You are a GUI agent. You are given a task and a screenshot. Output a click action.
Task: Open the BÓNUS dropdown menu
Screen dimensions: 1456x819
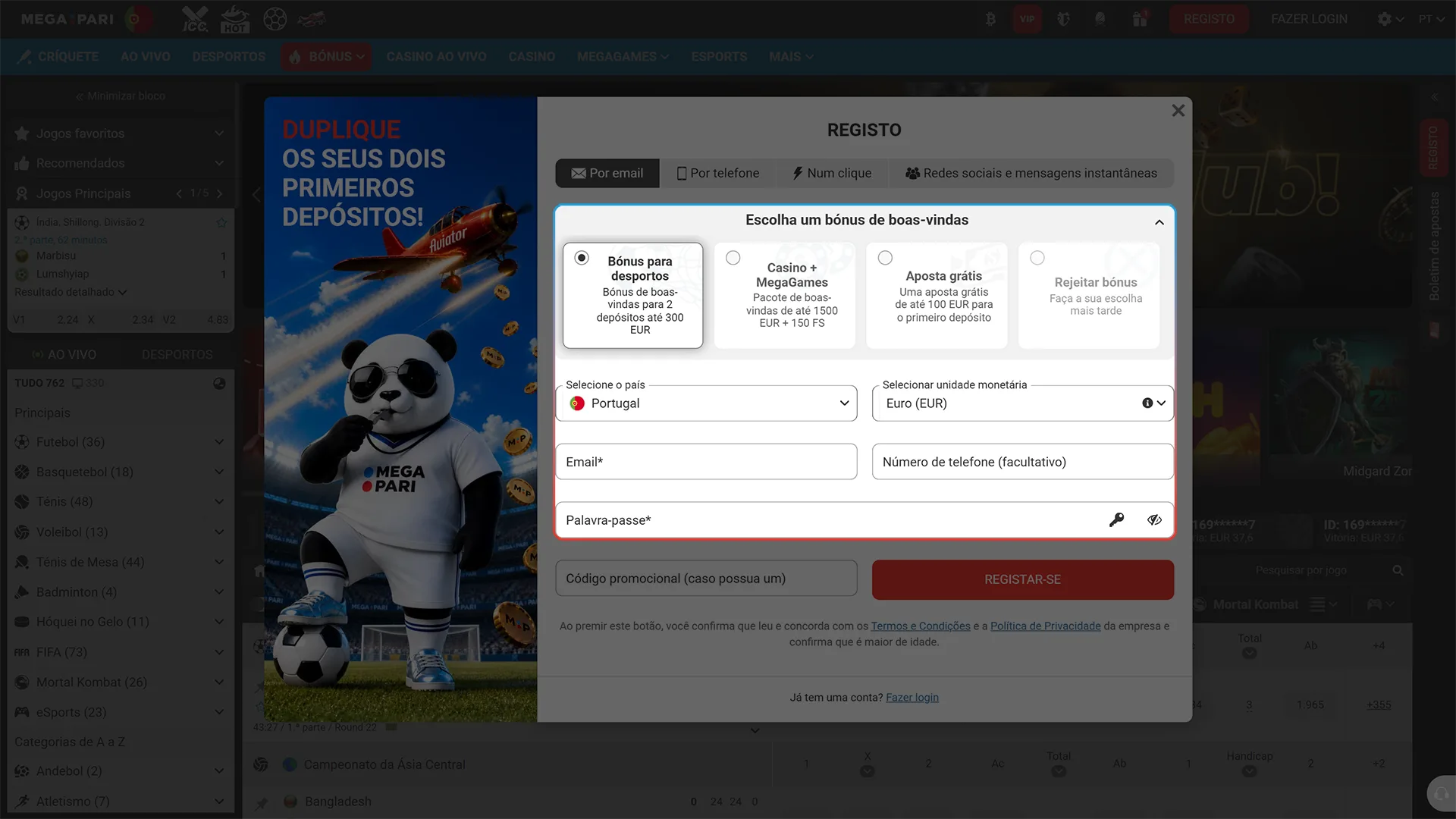(x=327, y=57)
